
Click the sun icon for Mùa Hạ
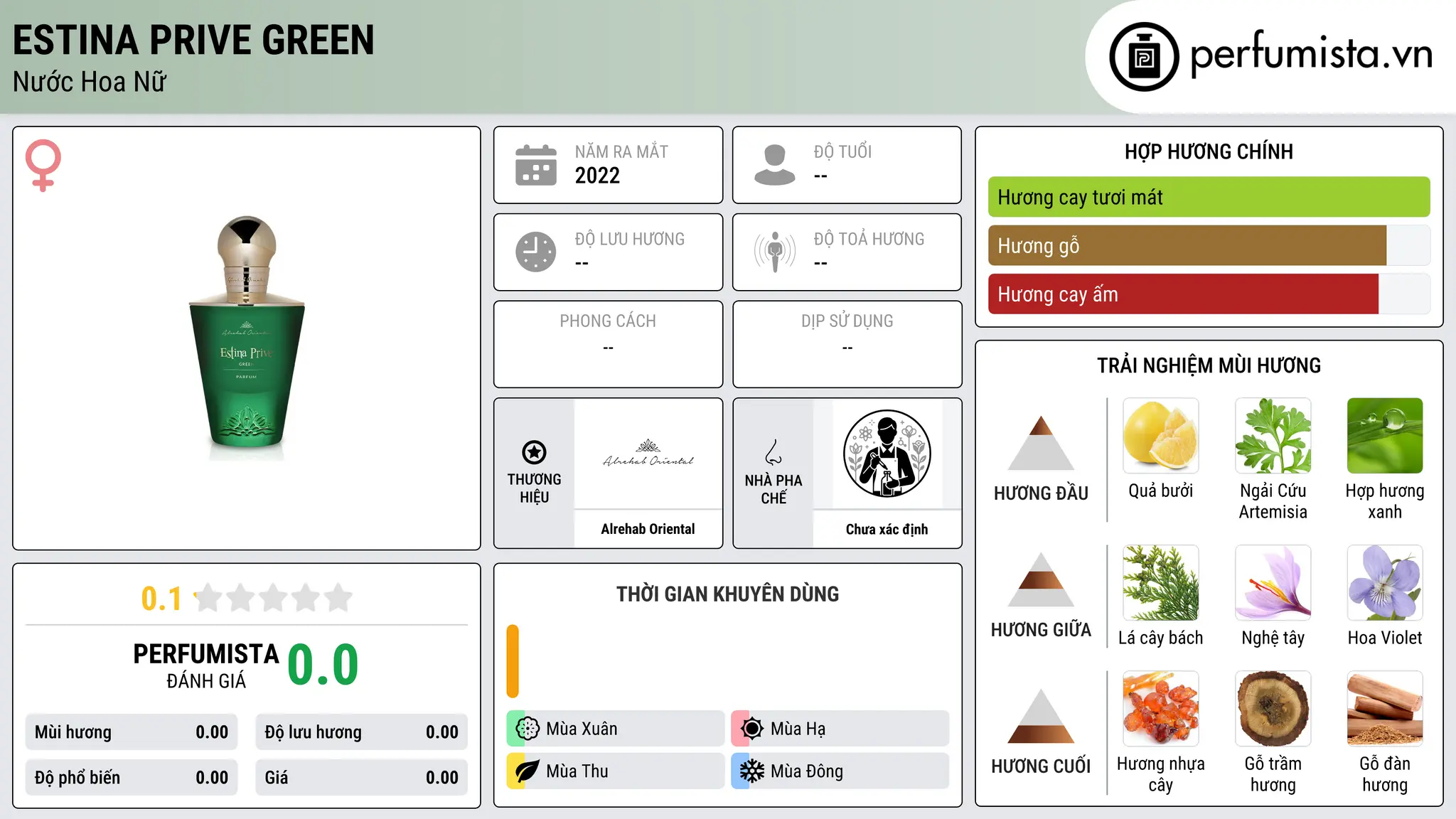[x=752, y=729]
